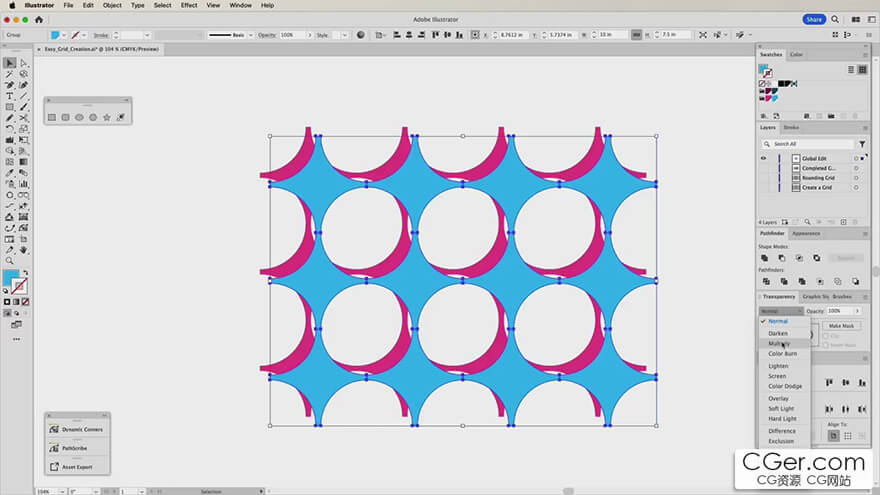
Task: Switch to the Appearance tab
Action: point(806,233)
